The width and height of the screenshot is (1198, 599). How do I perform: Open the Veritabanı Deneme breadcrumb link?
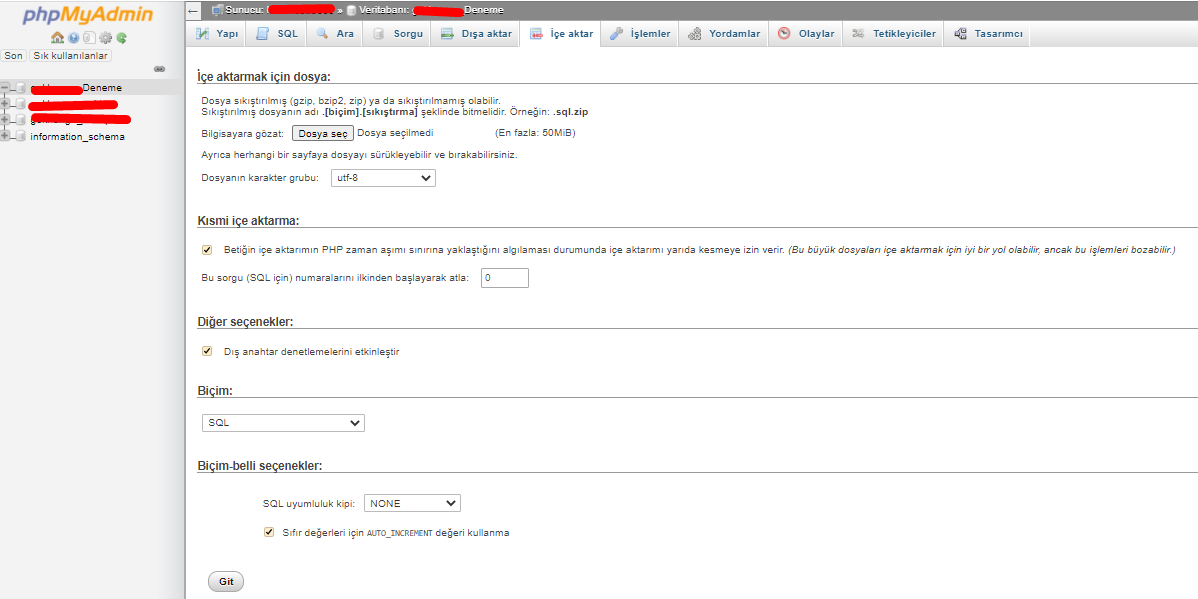431,10
